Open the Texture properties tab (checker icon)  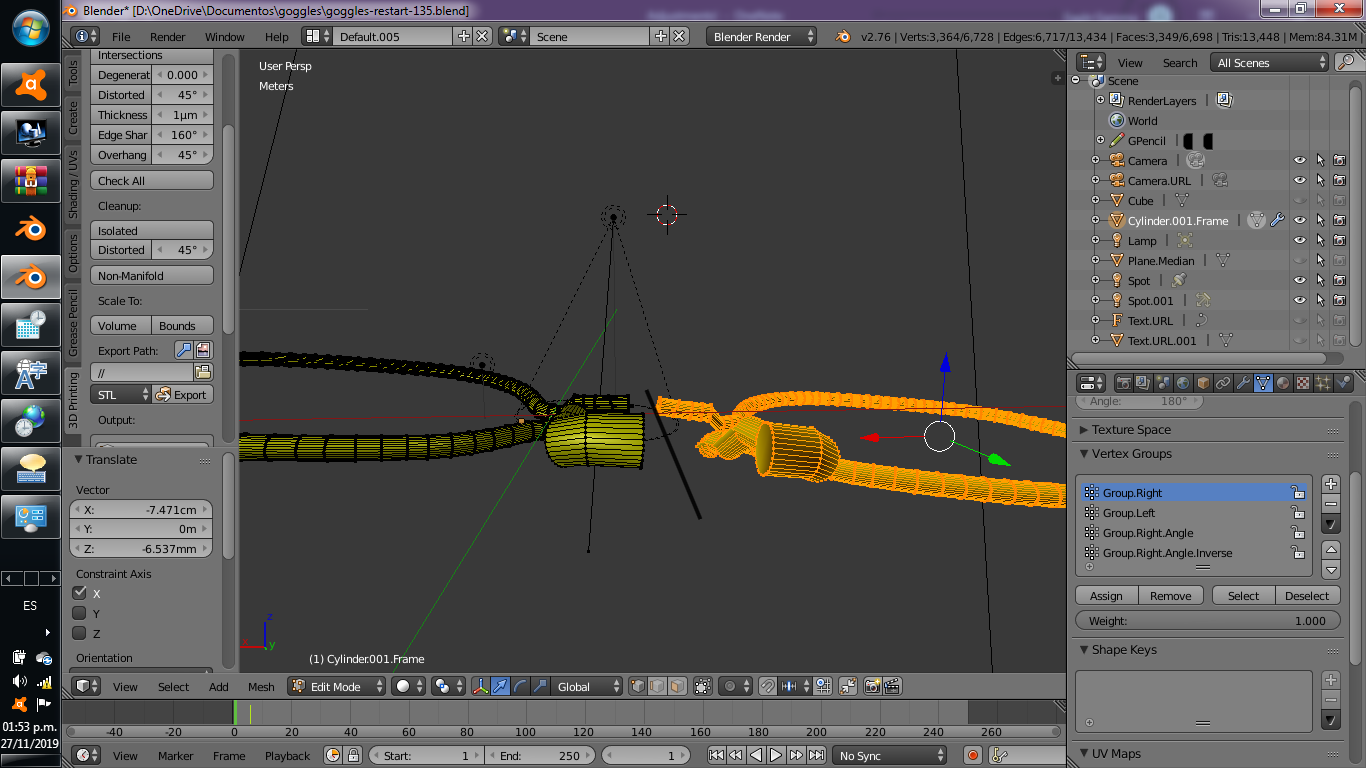(1303, 383)
